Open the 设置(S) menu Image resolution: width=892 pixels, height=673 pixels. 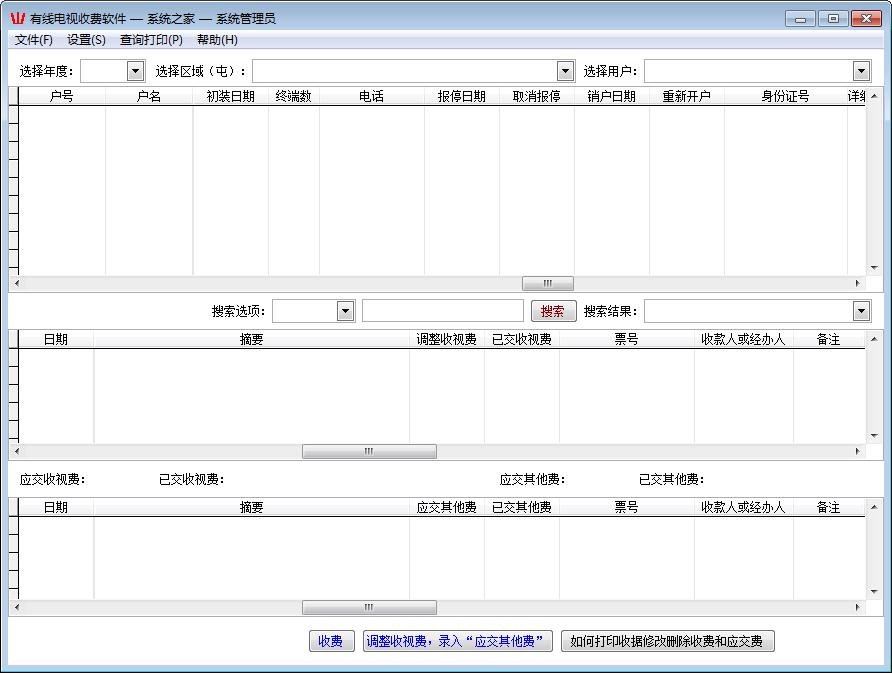pyautogui.click(x=86, y=40)
